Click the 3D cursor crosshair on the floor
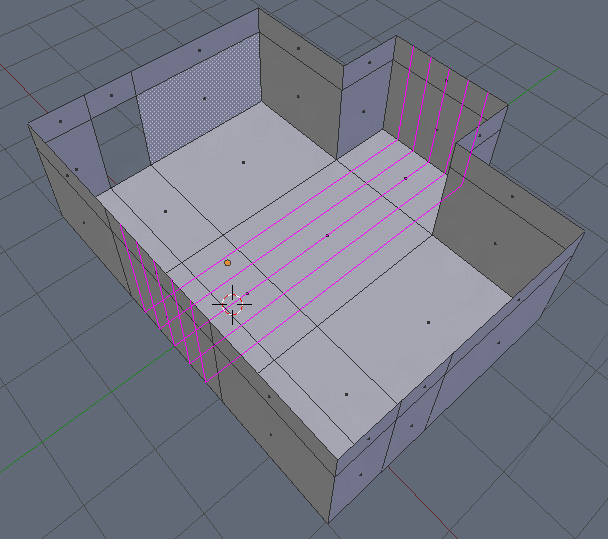Screen dimensions: 608x539 pos(232,304)
